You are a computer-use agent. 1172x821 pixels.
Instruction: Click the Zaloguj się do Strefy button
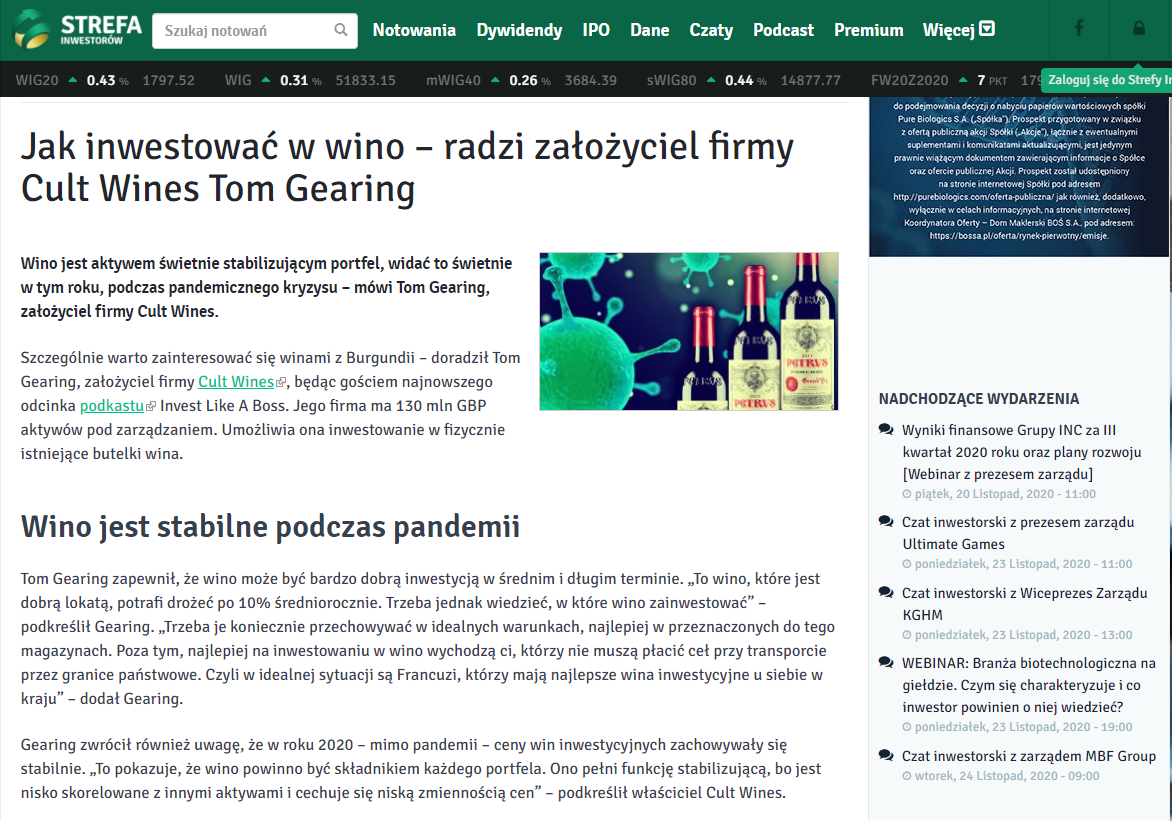click(1106, 80)
